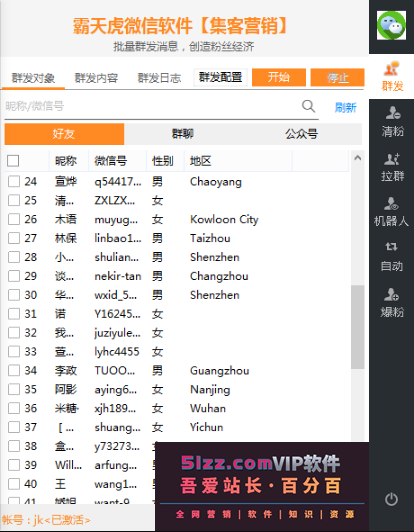Click the WeChat avatar icon

coord(391,25)
